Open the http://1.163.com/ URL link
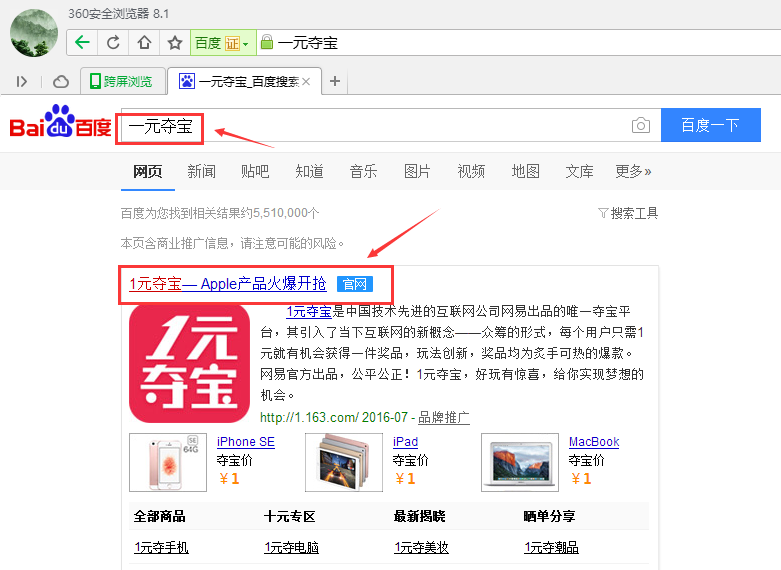This screenshot has width=781, height=570. point(309,418)
